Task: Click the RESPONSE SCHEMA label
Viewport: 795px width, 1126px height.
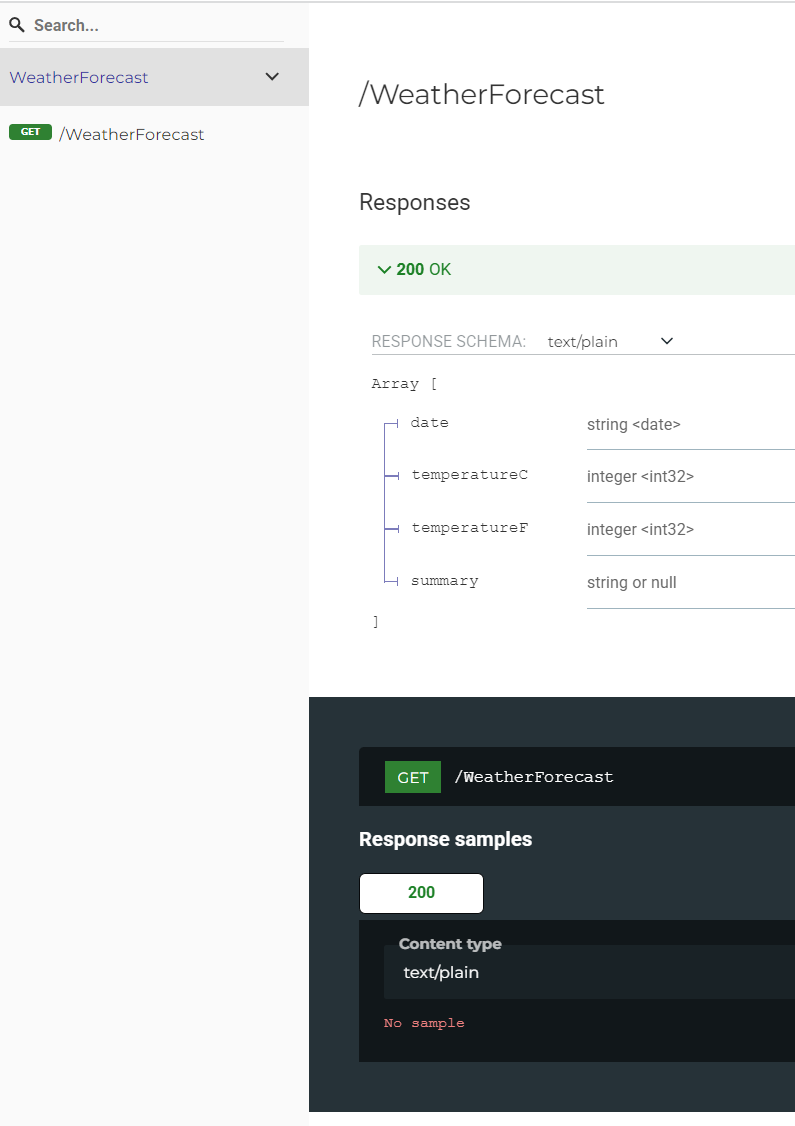Action: (x=449, y=342)
